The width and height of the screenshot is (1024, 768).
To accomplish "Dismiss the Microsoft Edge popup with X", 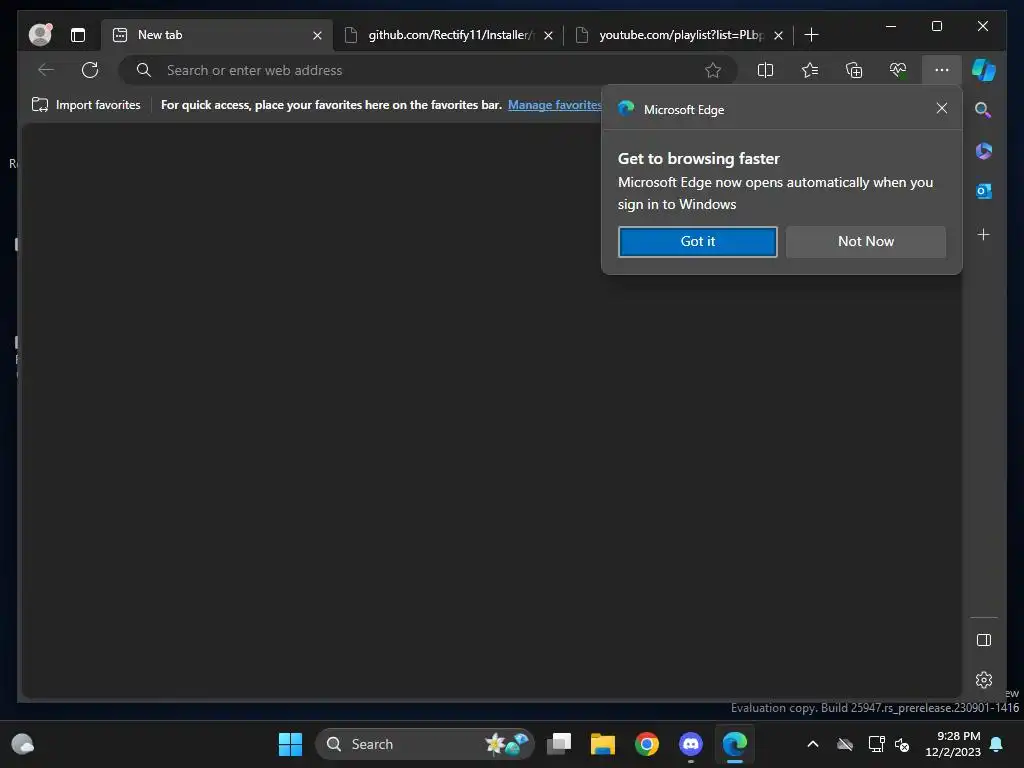I will 942,108.
